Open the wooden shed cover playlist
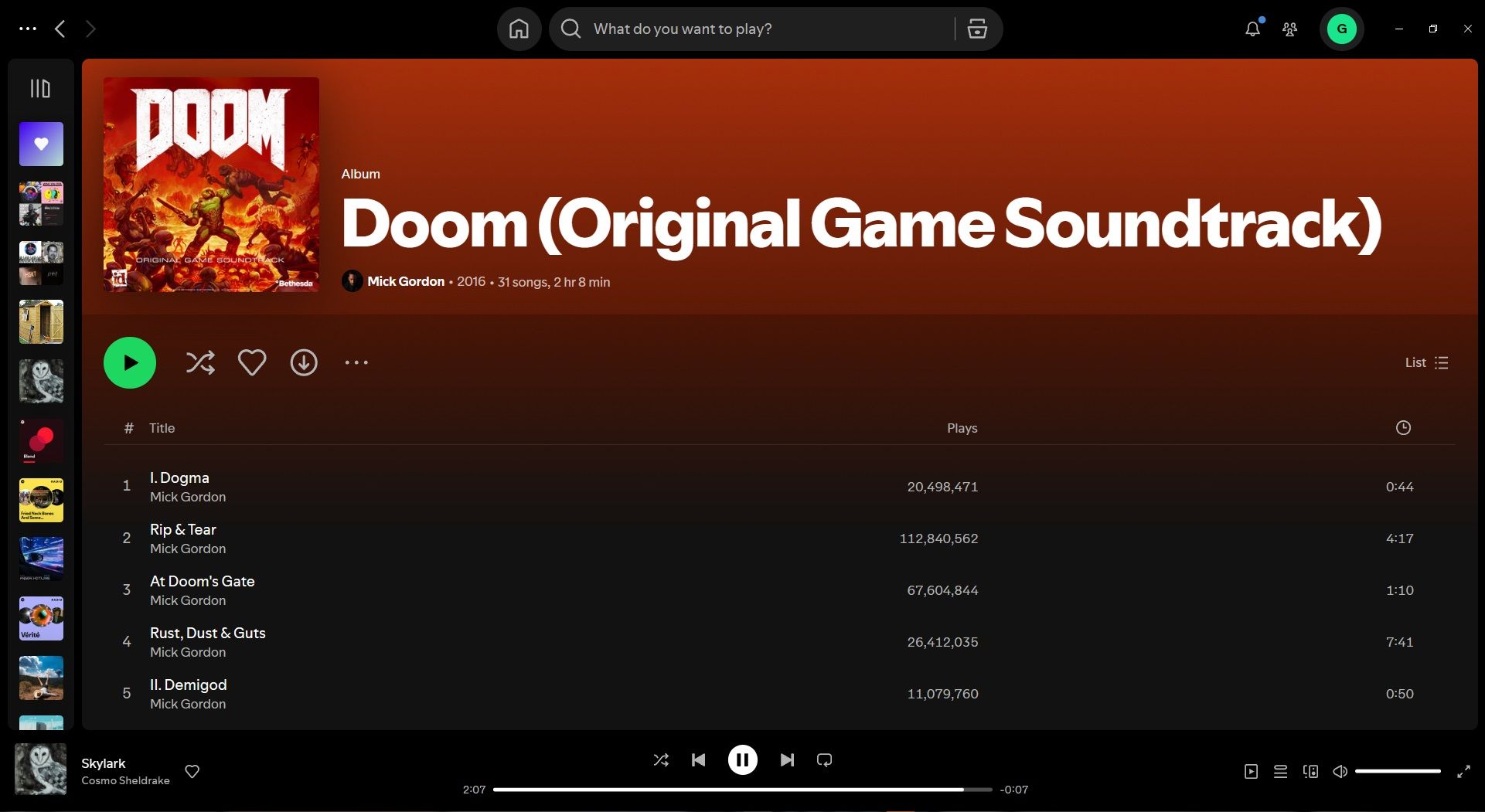Screen dimensions: 1485x812 pyautogui.click(x=41, y=321)
